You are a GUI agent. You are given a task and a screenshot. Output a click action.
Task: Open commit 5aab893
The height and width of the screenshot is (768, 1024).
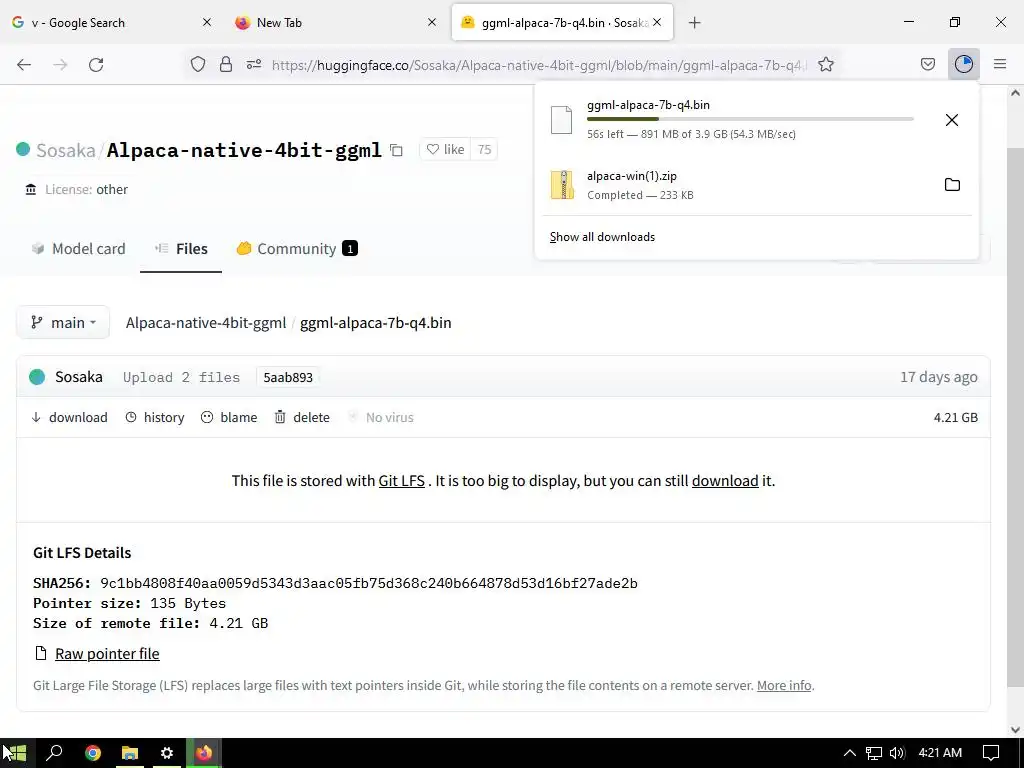[288, 377]
